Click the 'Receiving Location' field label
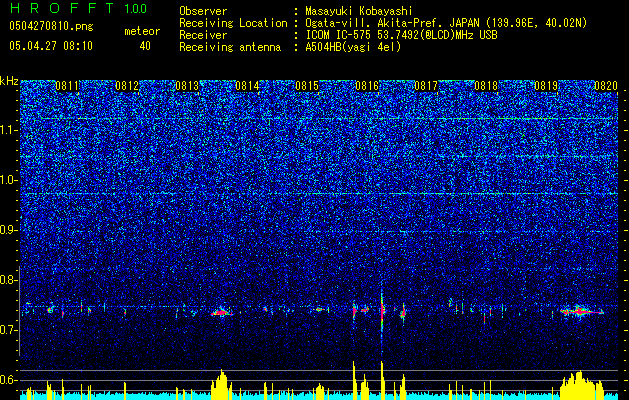 [x=233, y=23]
